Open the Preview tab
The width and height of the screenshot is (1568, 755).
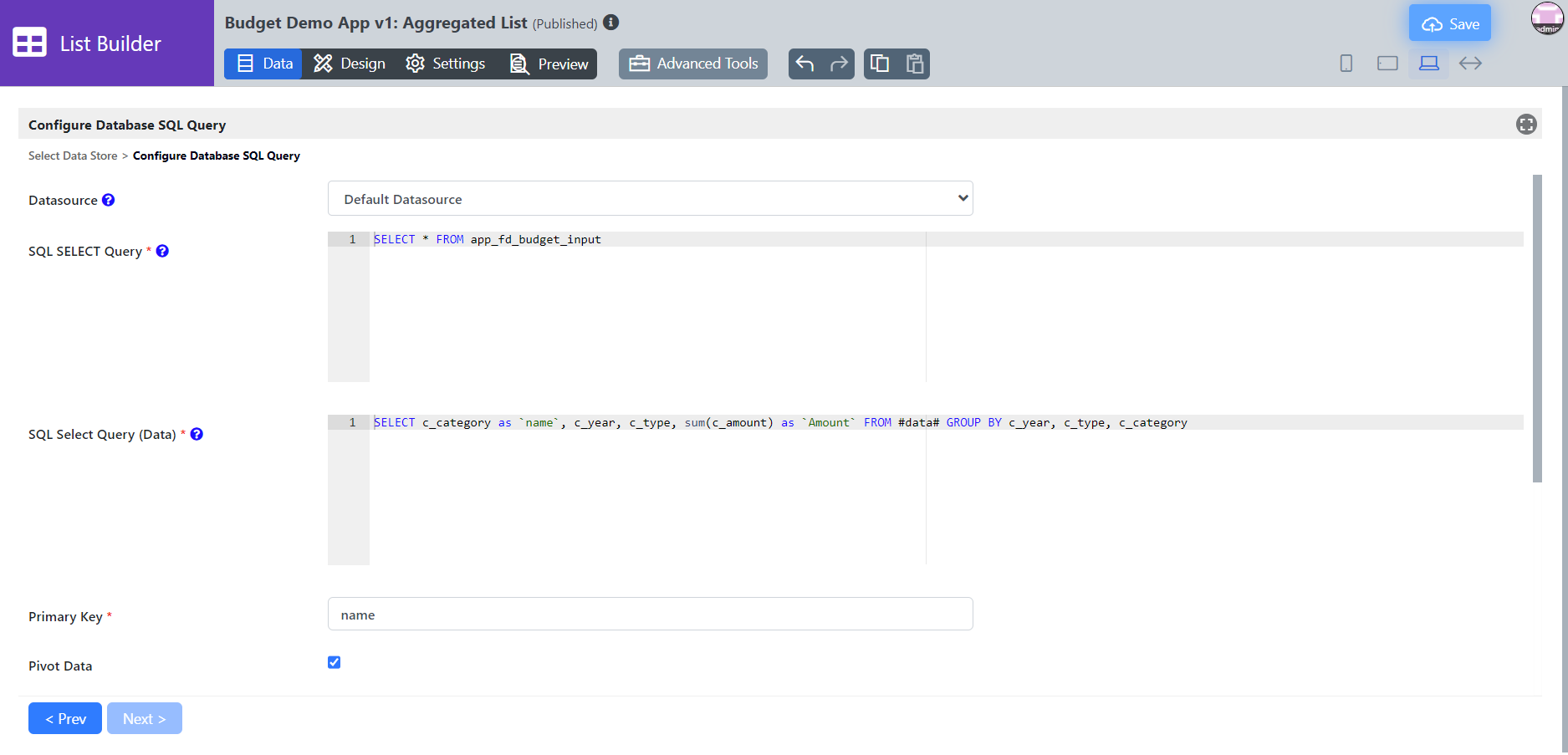549,64
